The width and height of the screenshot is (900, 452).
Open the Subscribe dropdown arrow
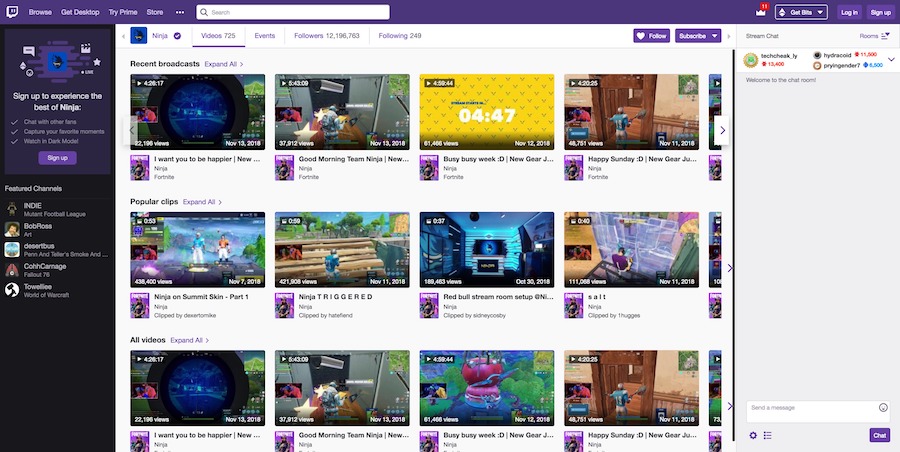click(x=714, y=36)
